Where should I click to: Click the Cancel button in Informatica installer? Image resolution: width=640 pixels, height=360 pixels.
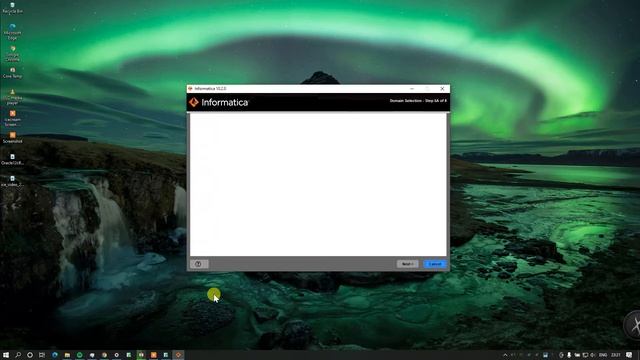[435, 264]
